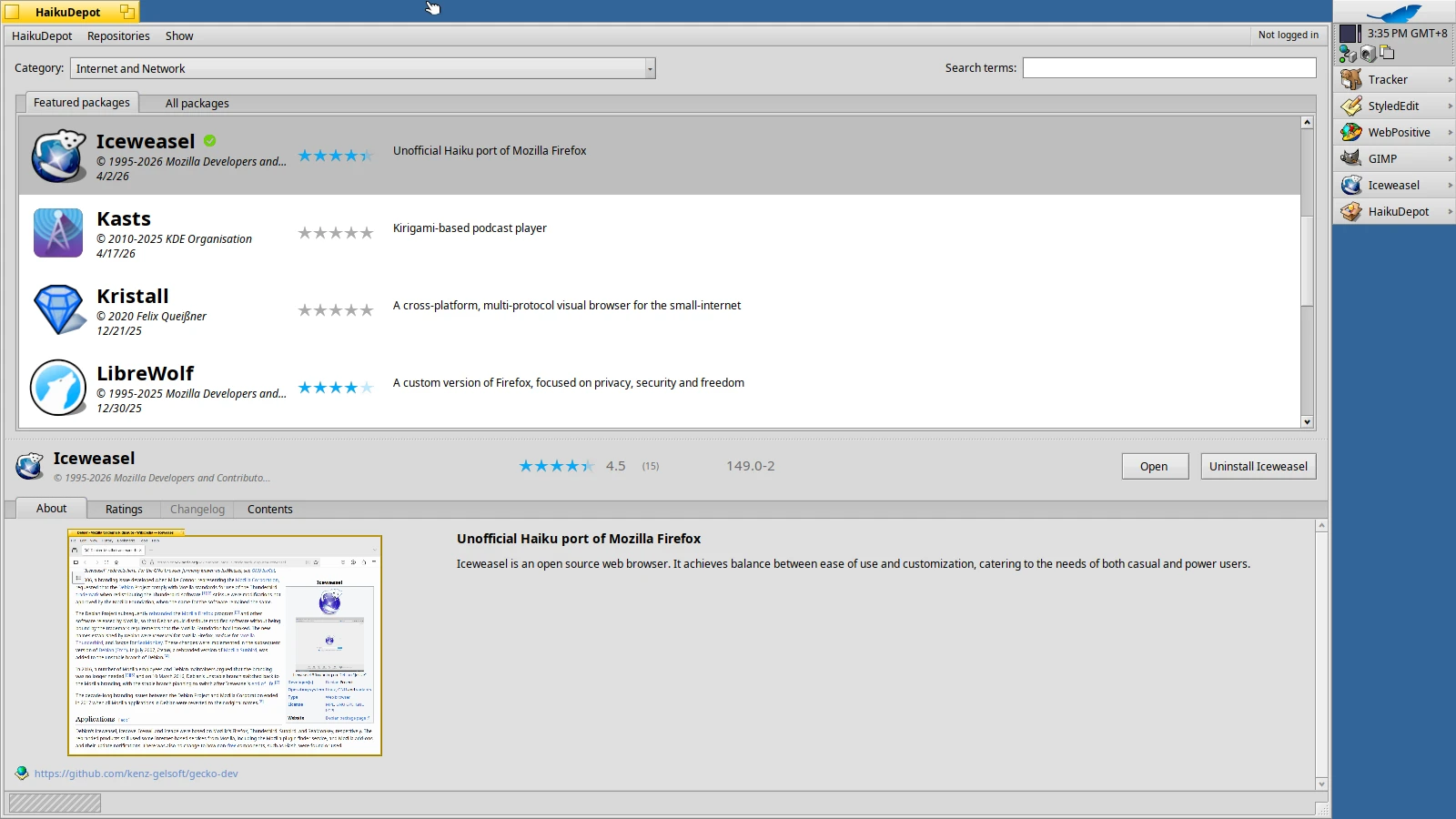
Task: Click the Kasts podcast player icon
Action: pos(57,232)
